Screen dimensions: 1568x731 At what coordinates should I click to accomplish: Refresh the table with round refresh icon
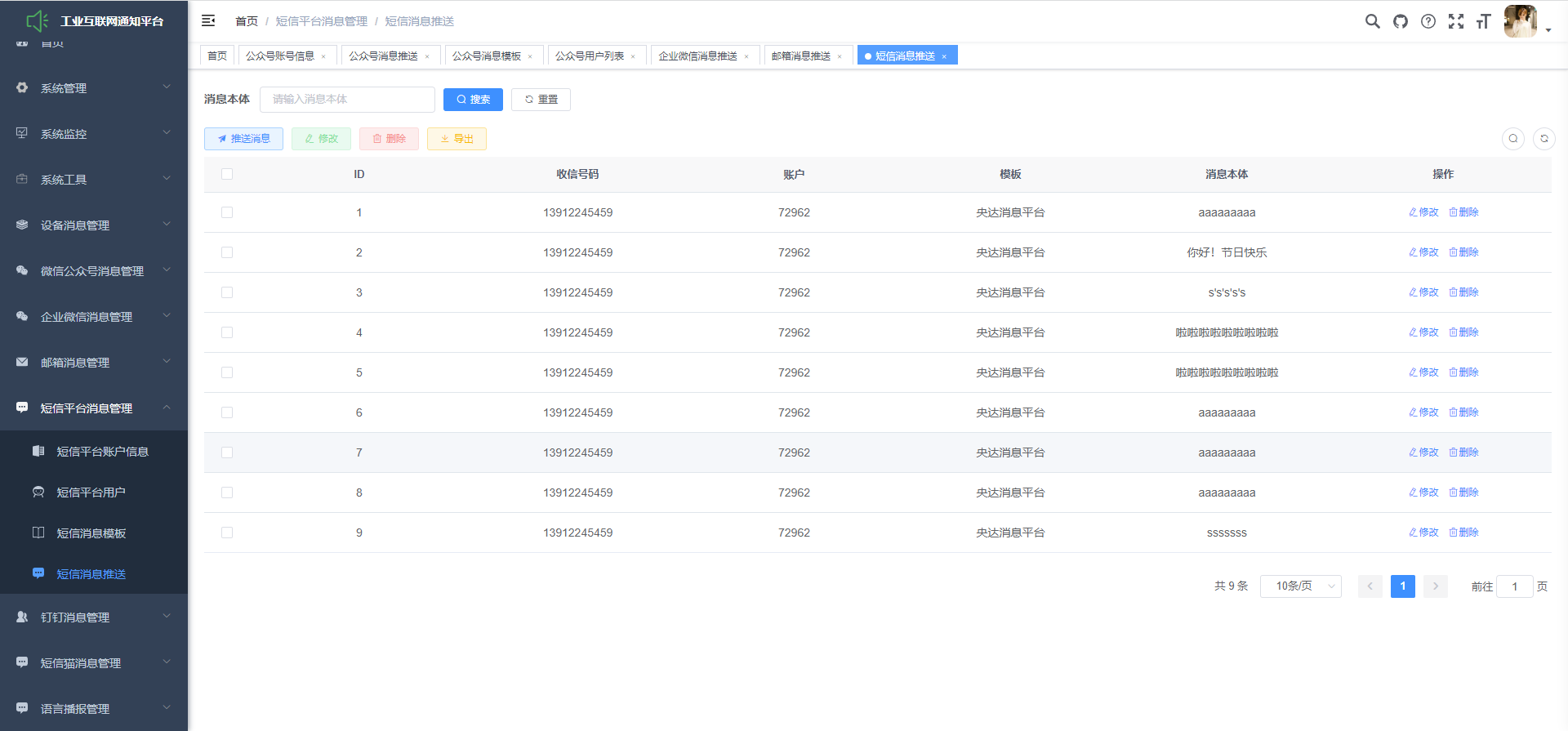[1544, 139]
